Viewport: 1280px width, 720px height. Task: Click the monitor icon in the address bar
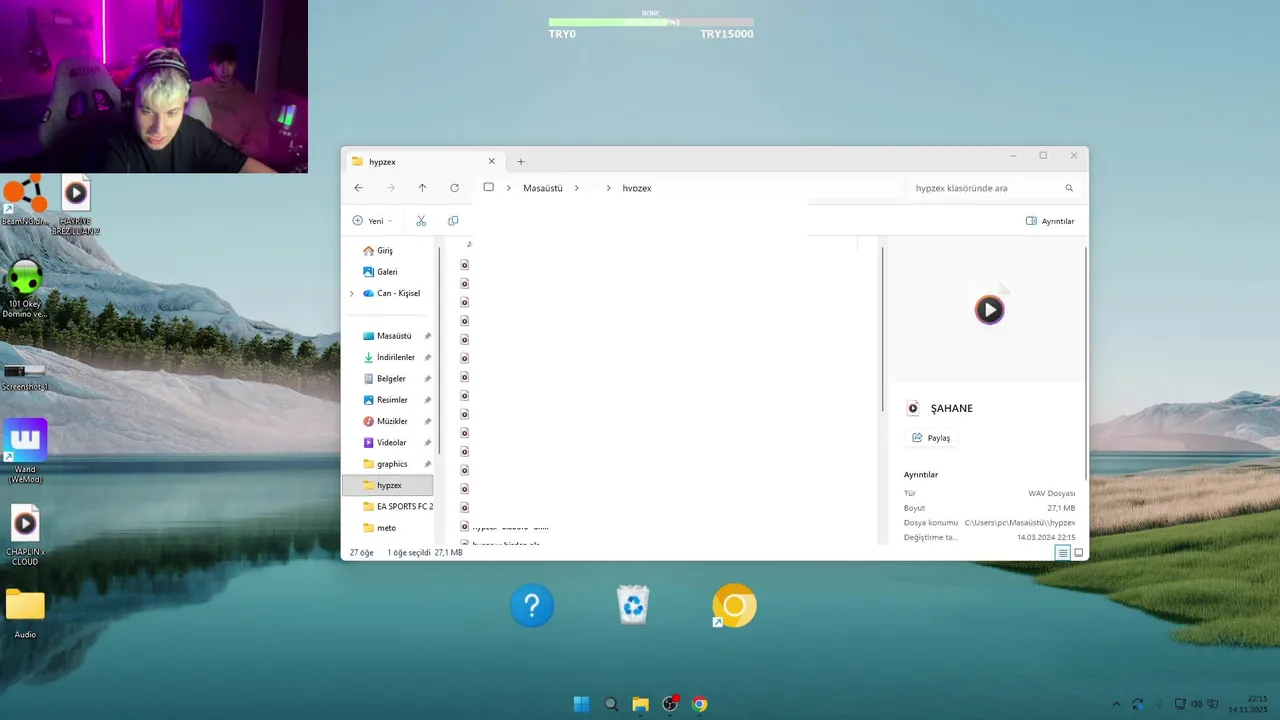[x=489, y=188]
